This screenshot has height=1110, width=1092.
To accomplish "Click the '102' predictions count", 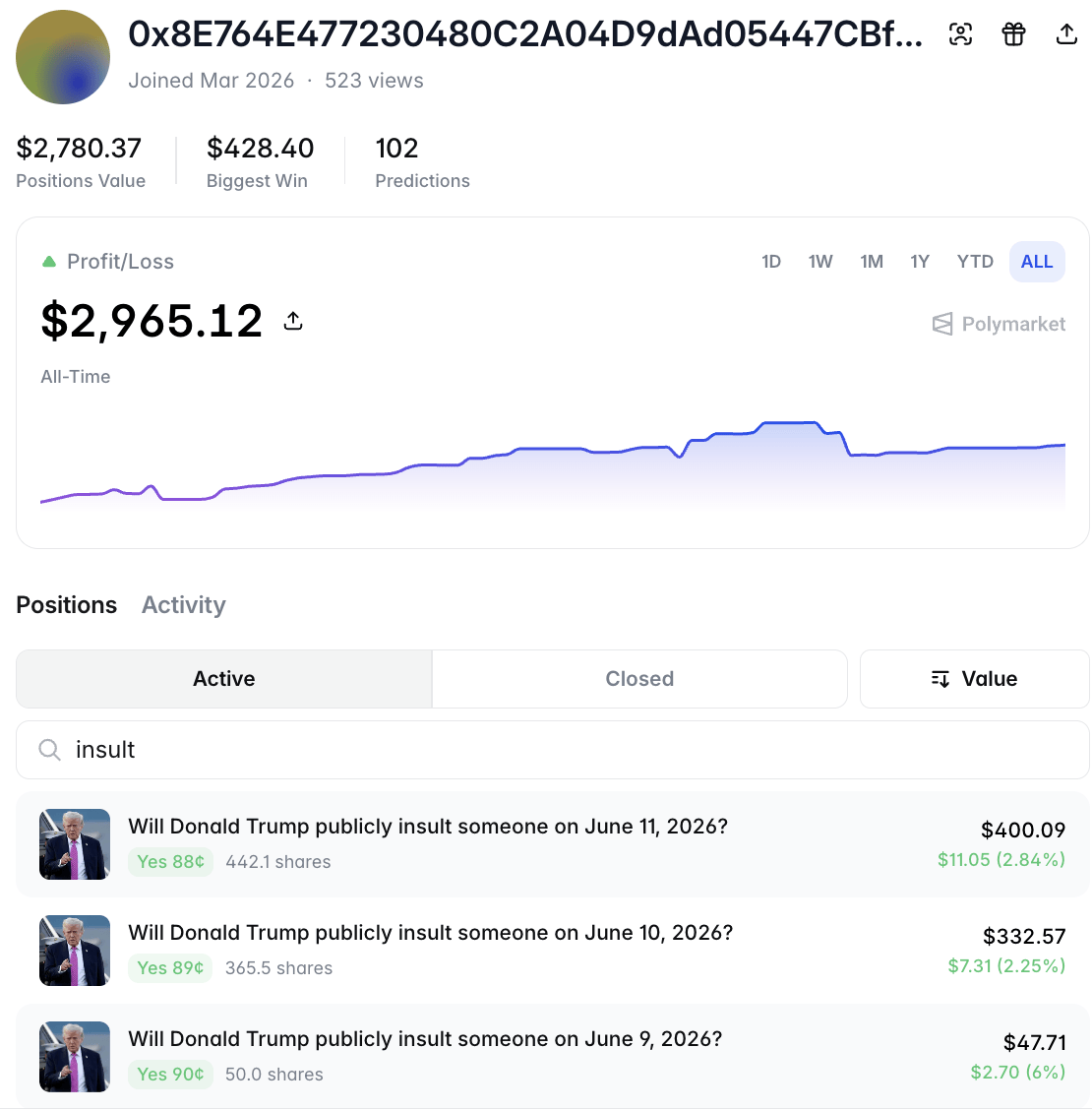I will pyautogui.click(x=396, y=148).
